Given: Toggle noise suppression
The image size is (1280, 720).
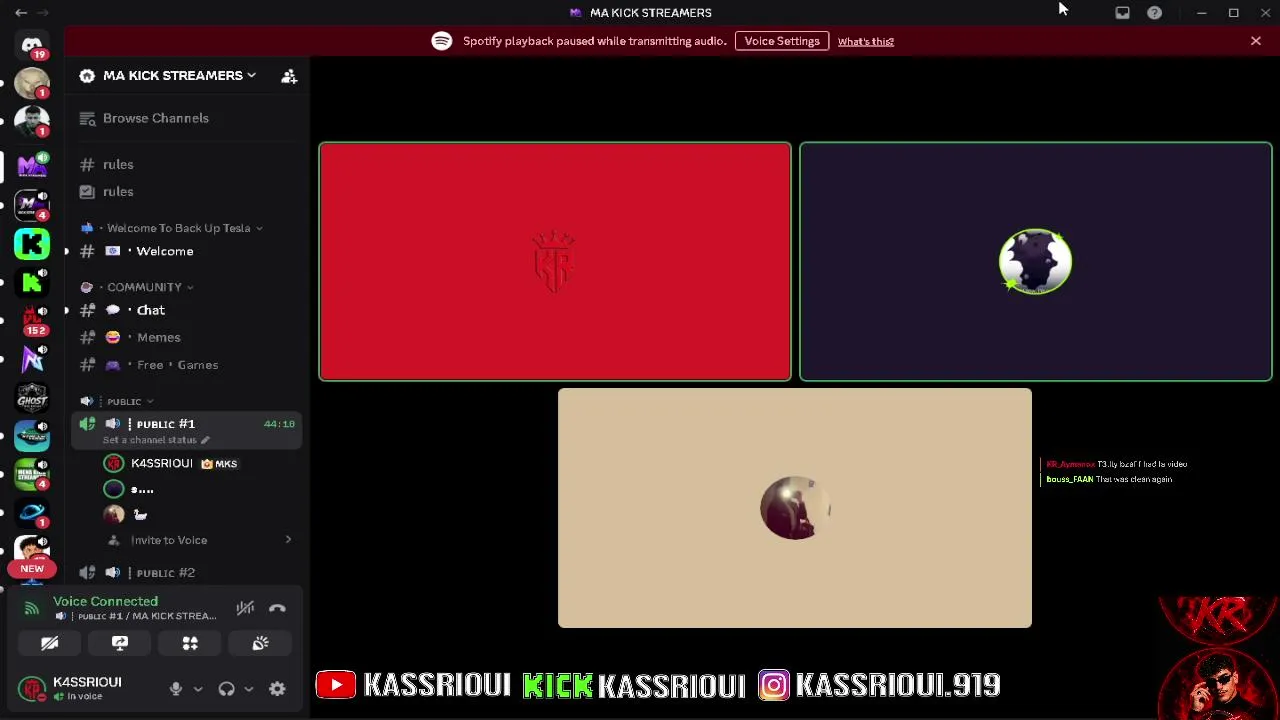Looking at the screenshot, I should pyautogui.click(x=245, y=608).
